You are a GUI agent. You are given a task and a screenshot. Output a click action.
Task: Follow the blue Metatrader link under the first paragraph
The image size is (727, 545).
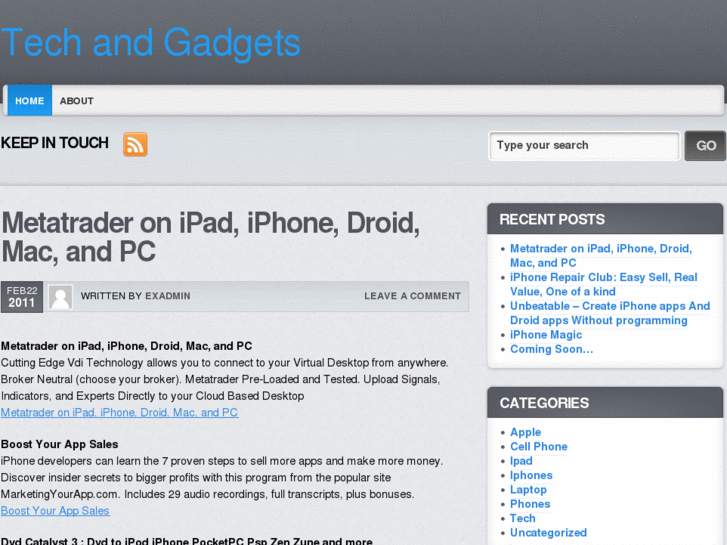coord(120,412)
